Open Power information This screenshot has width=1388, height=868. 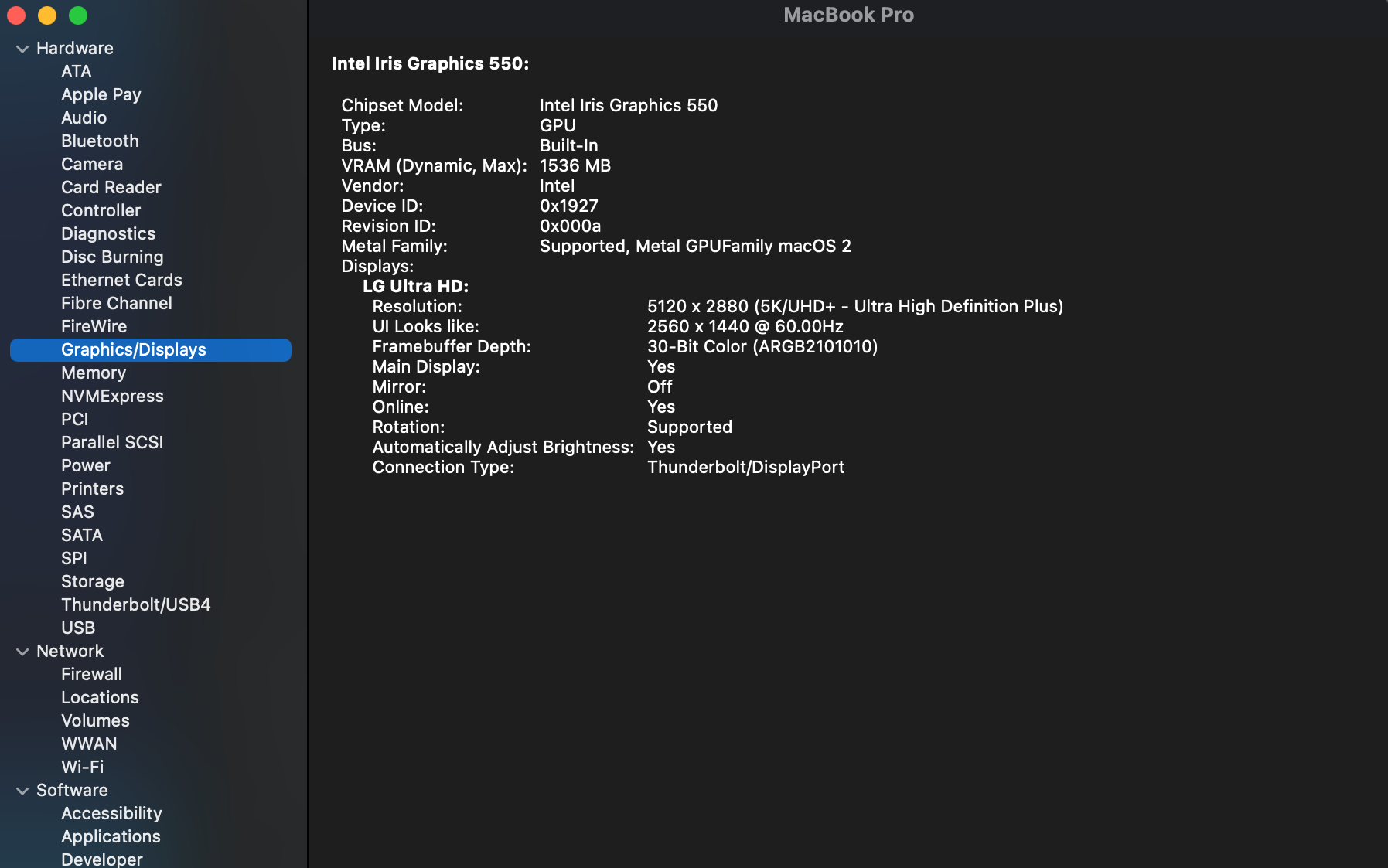(86, 465)
